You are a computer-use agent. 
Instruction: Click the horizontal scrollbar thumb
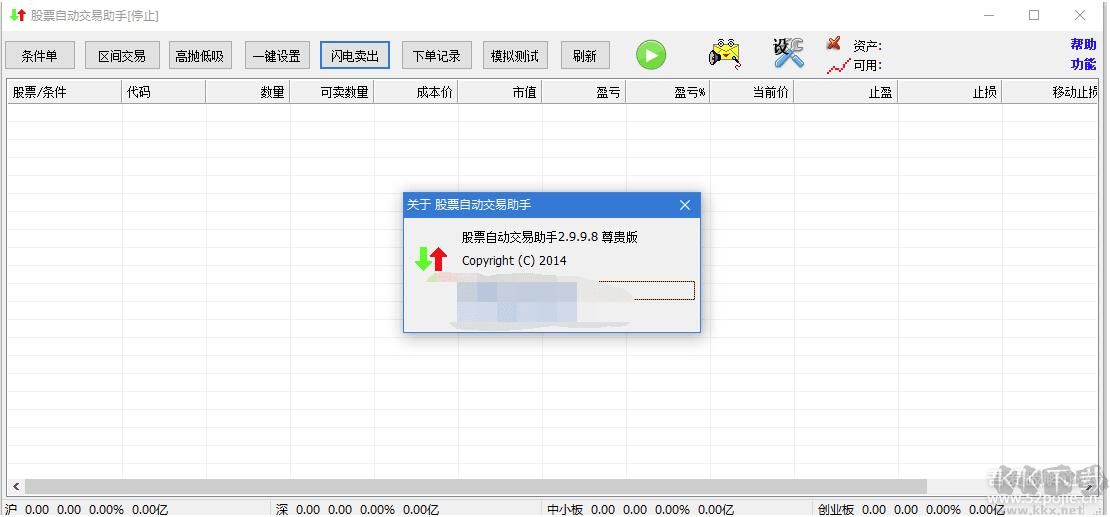pyautogui.click(x=475, y=487)
